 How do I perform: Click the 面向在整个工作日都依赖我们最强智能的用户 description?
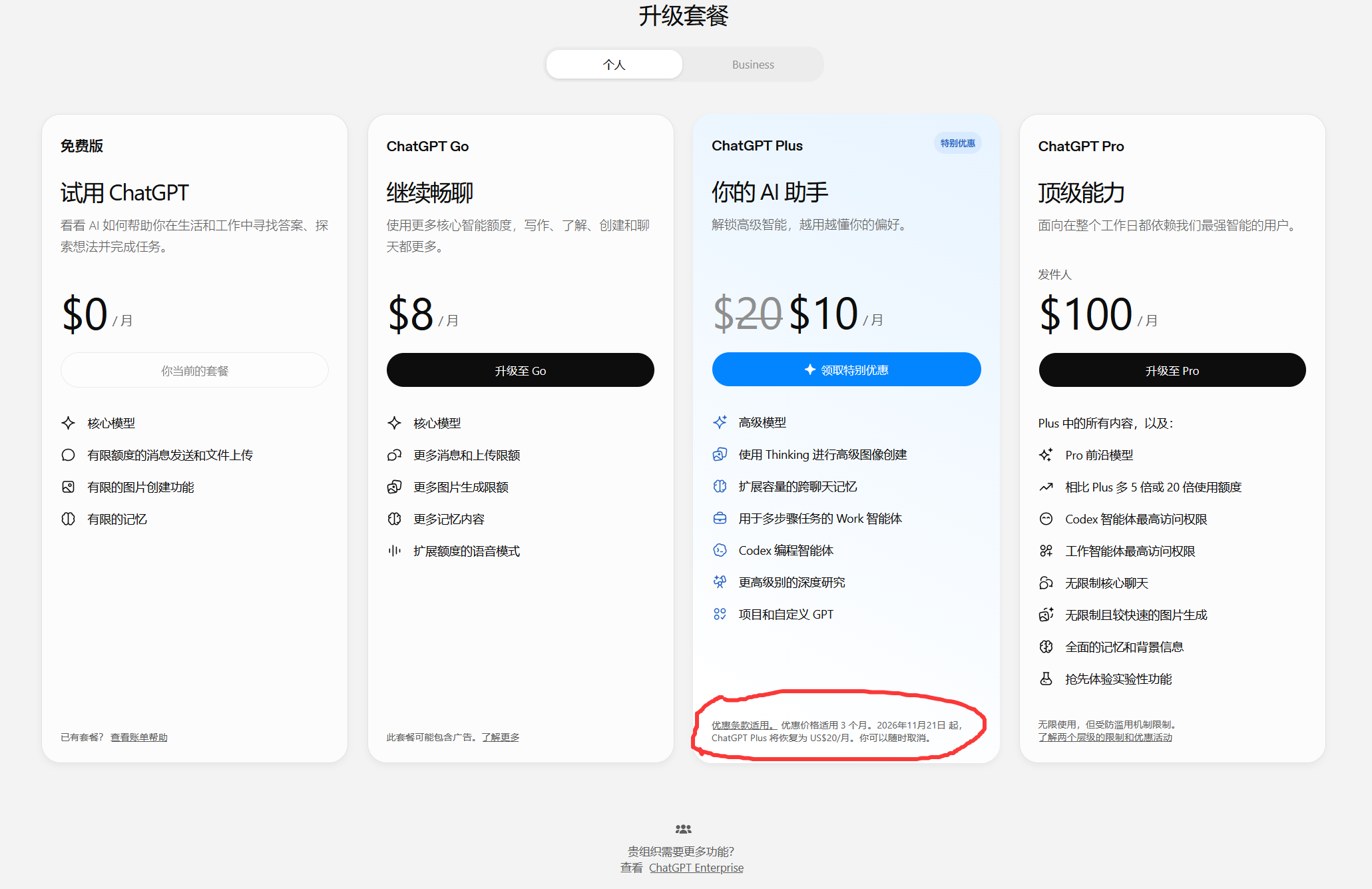1169,225
